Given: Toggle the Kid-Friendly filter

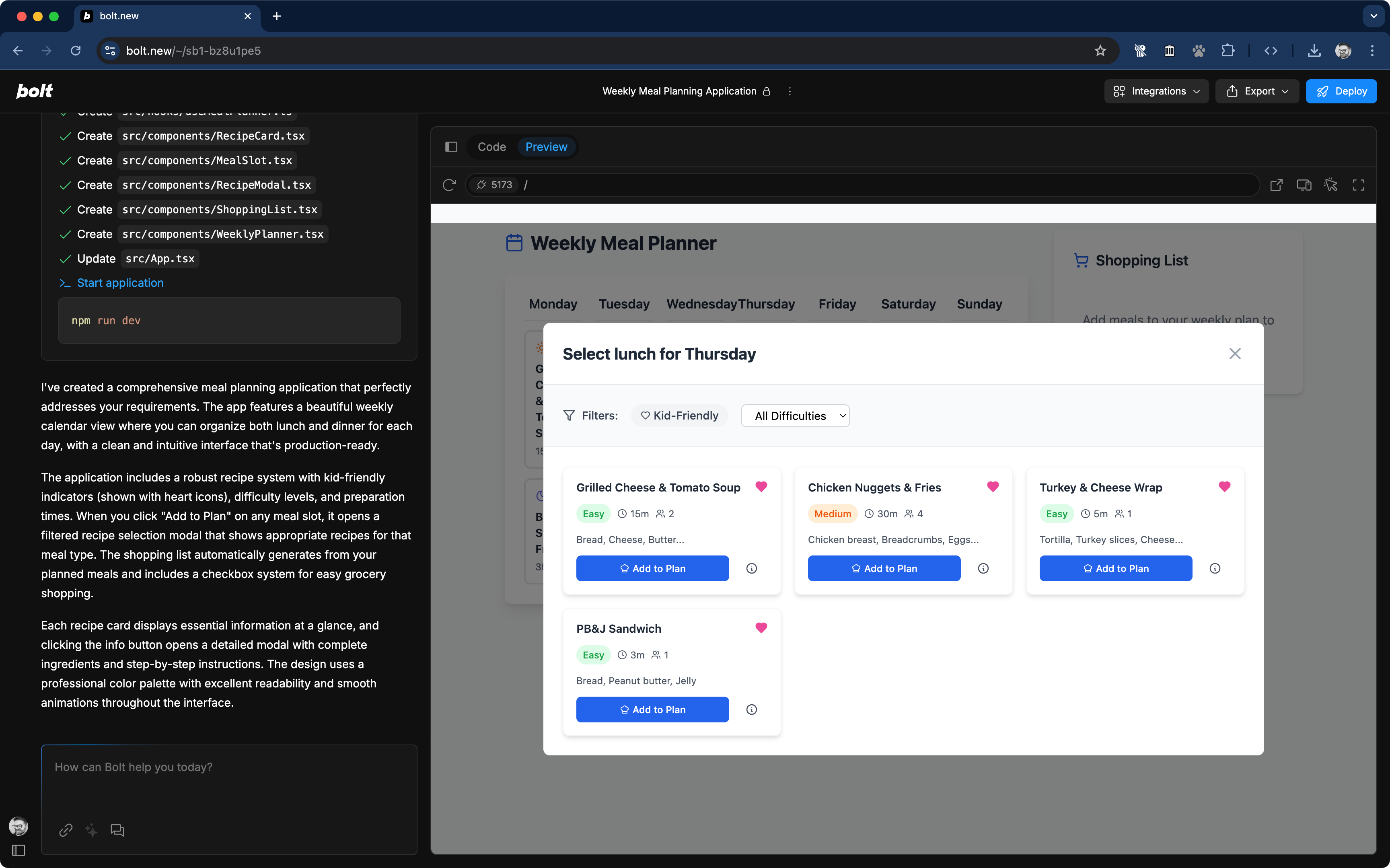Looking at the screenshot, I should (679, 415).
